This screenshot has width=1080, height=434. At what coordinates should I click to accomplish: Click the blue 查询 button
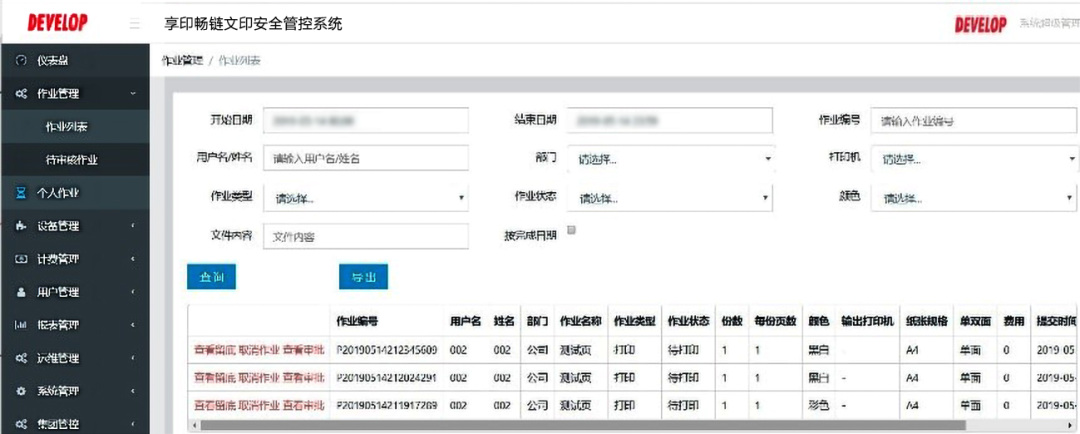click(211, 277)
